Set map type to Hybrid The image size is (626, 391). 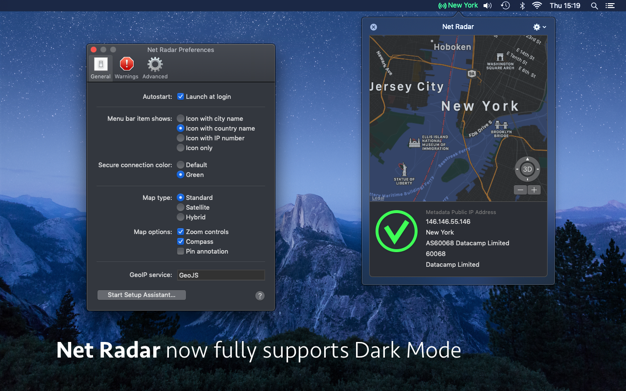pos(180,217)
